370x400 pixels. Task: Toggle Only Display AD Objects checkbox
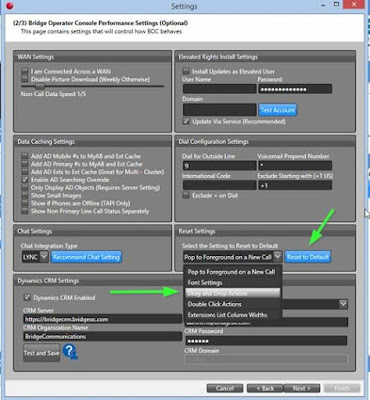[x=25, y=187]
